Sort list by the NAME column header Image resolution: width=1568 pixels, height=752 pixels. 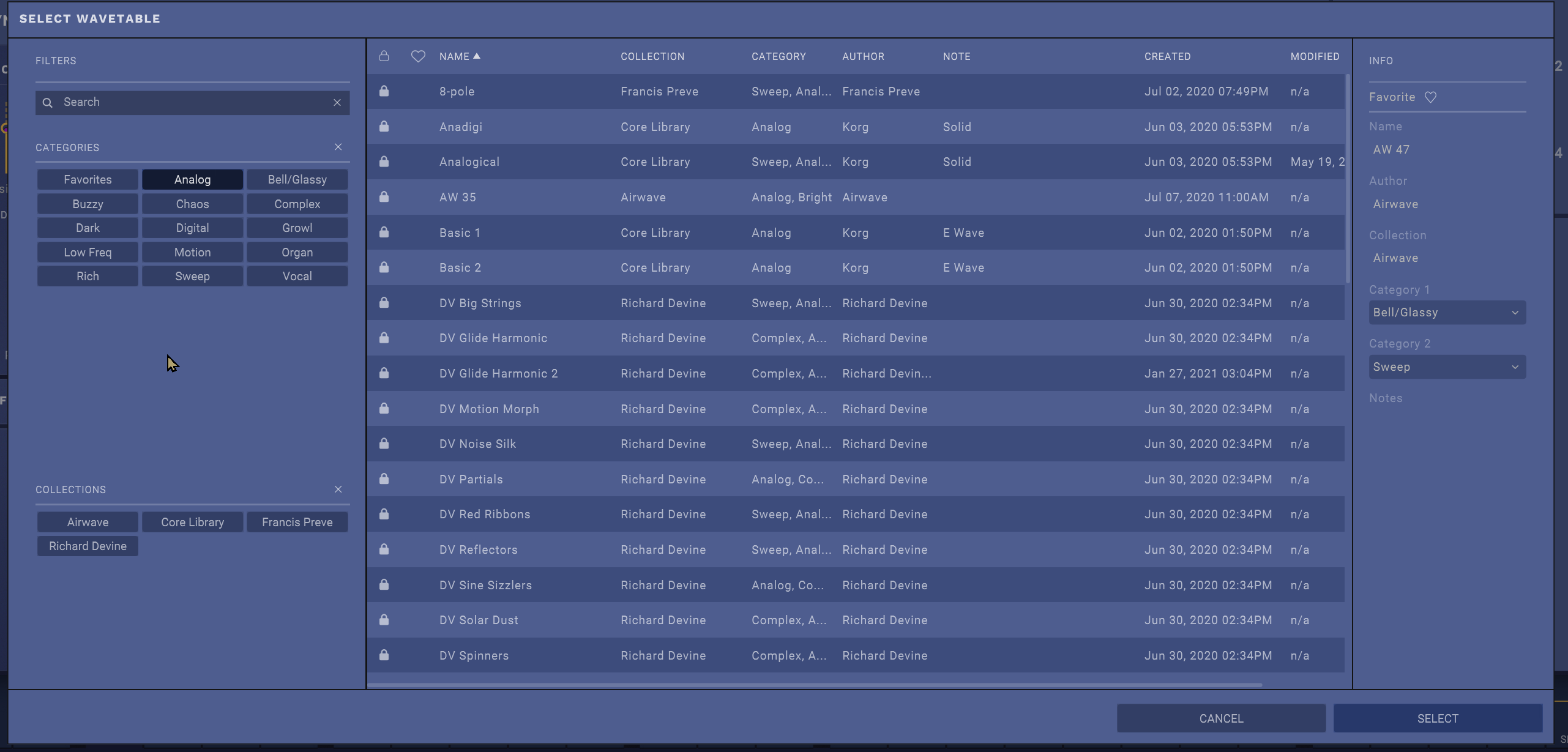pos(454,56)
